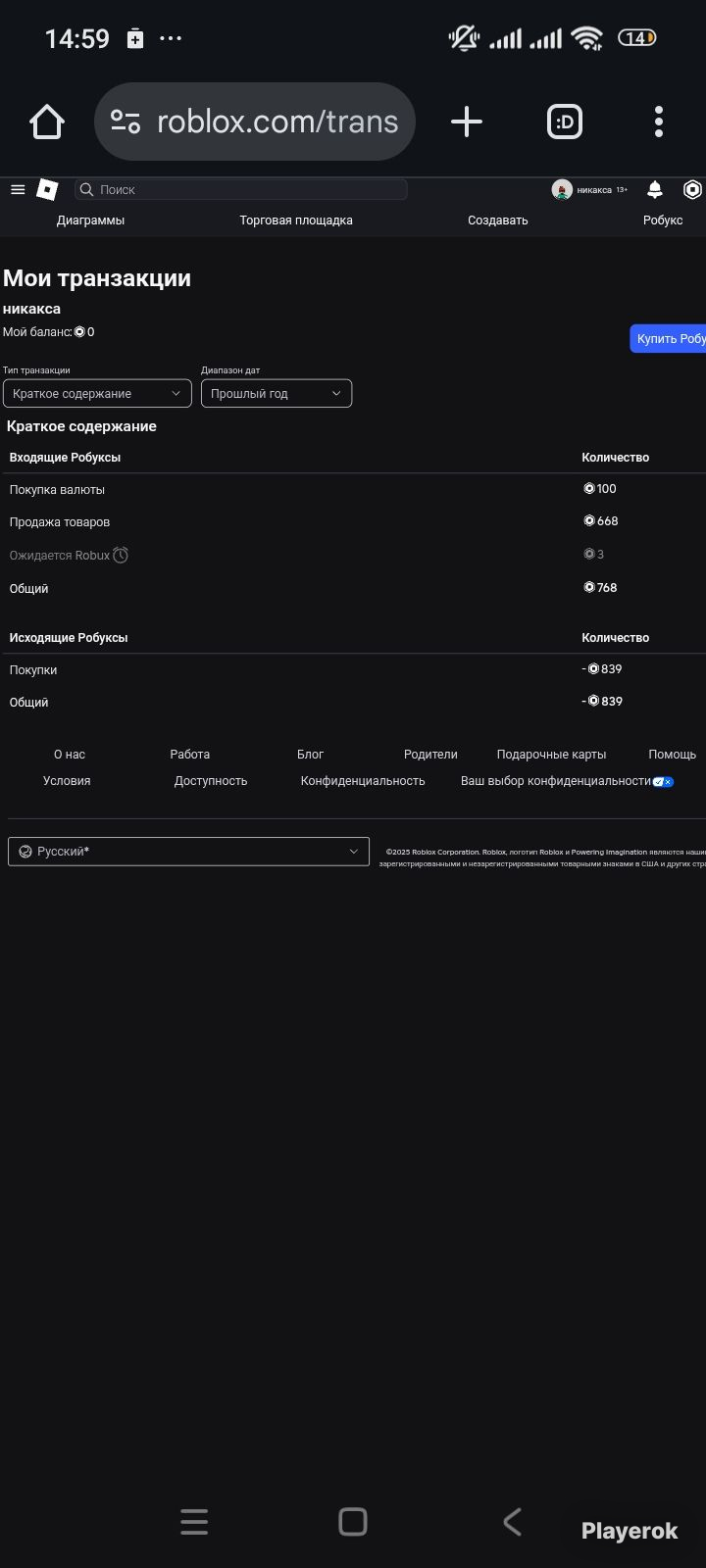Open the browser three-dot menu

(x=659, y=122)
